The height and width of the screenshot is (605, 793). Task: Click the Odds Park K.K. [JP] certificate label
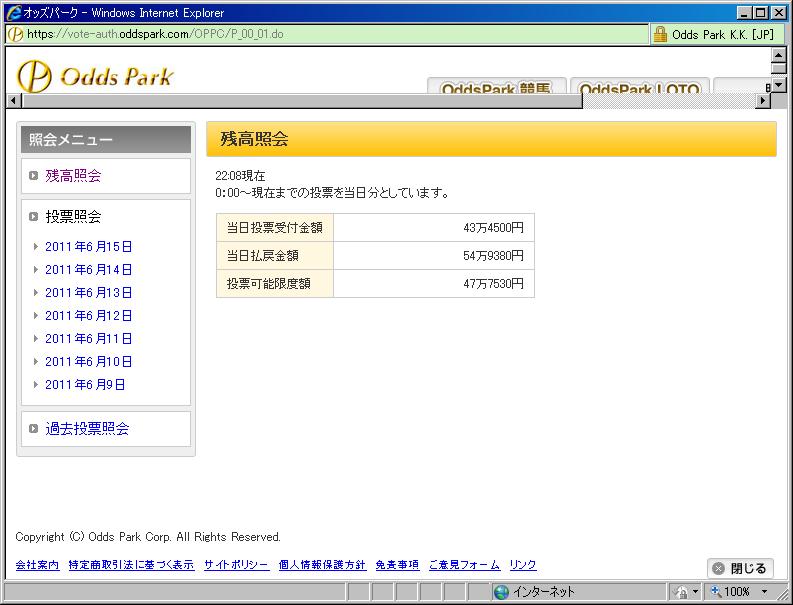723,34
